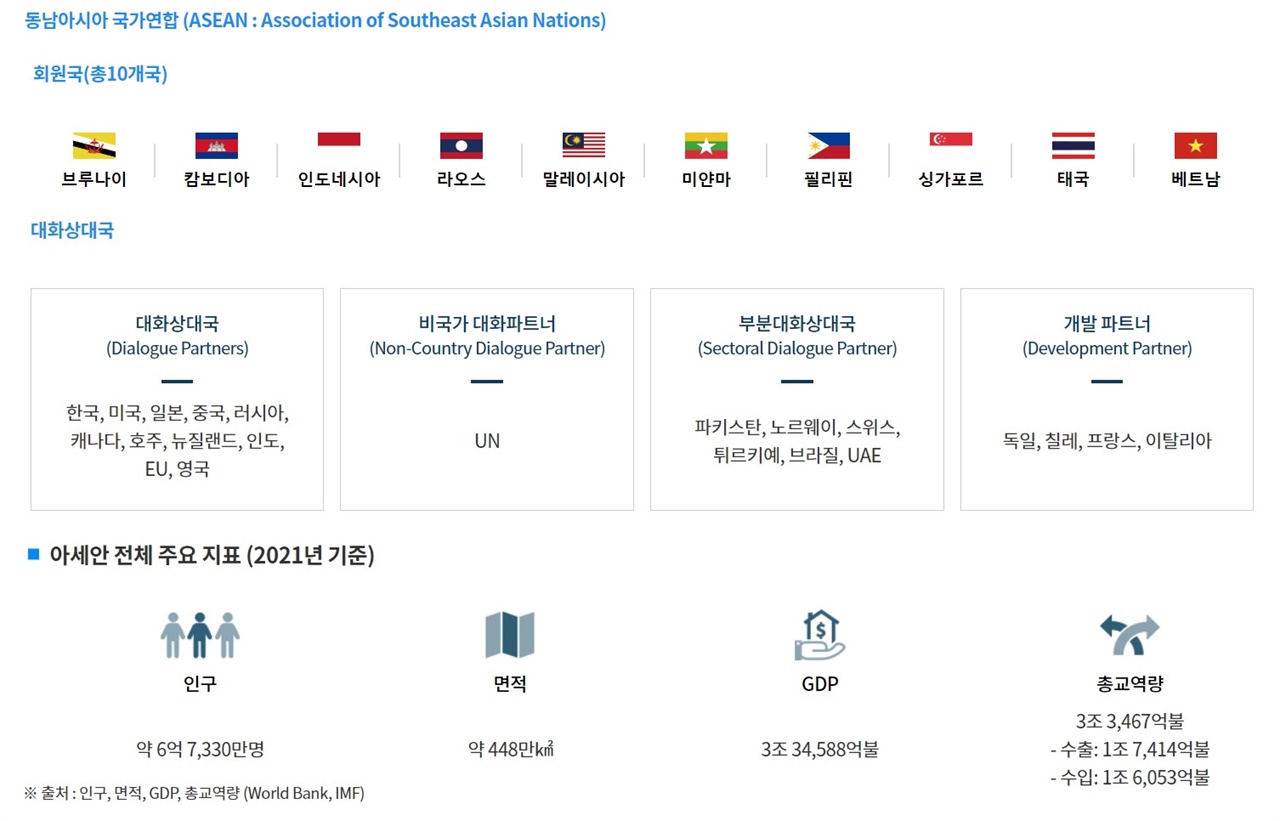Click the Thailand flag icon
This screenshot has height=821, width=1280.
coord(1073,146)
